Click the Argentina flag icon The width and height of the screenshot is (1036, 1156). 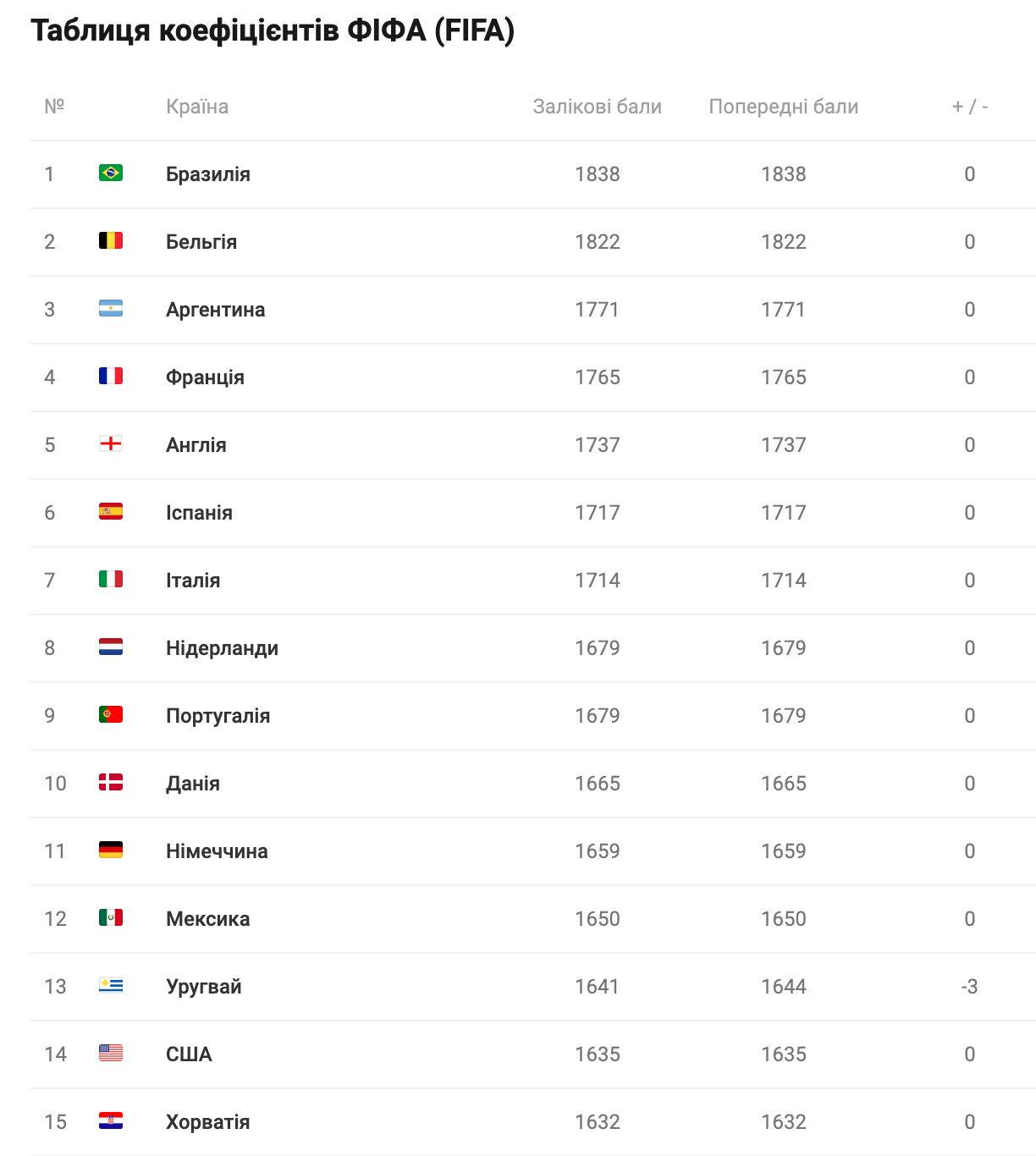click(111, 308)
